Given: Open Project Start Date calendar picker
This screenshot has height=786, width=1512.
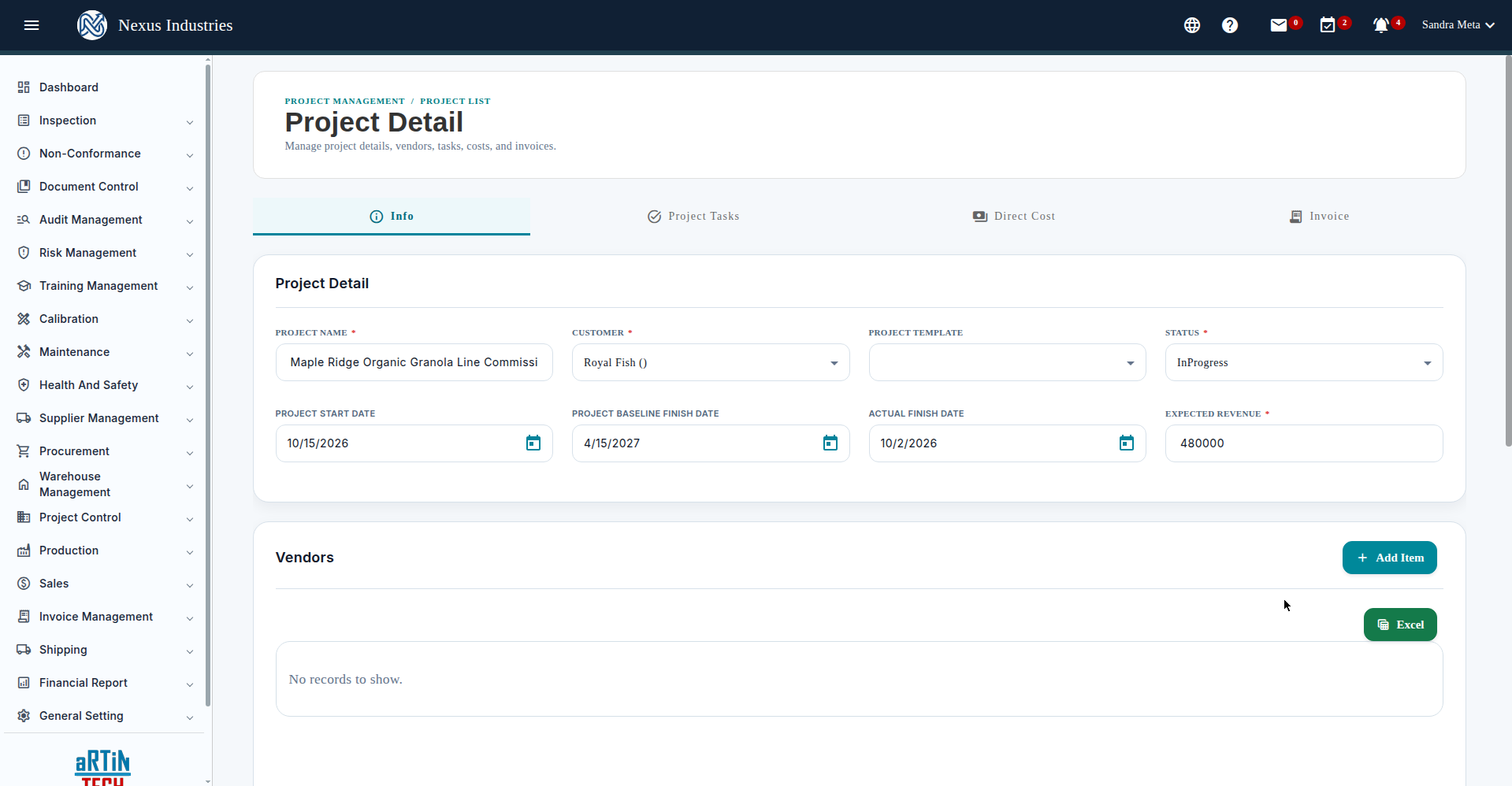Looking at the screenshot, I should point(533,443).
